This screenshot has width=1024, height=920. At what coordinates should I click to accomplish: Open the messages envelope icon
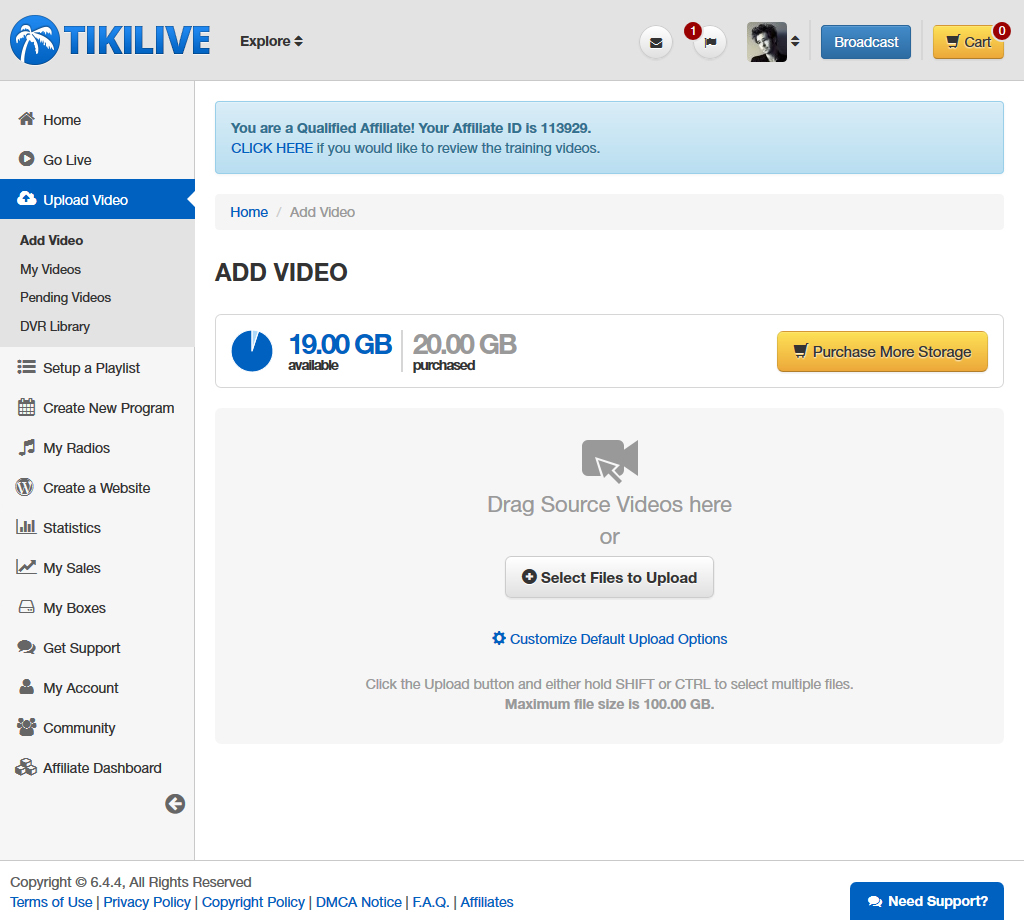tap(656, 42)
